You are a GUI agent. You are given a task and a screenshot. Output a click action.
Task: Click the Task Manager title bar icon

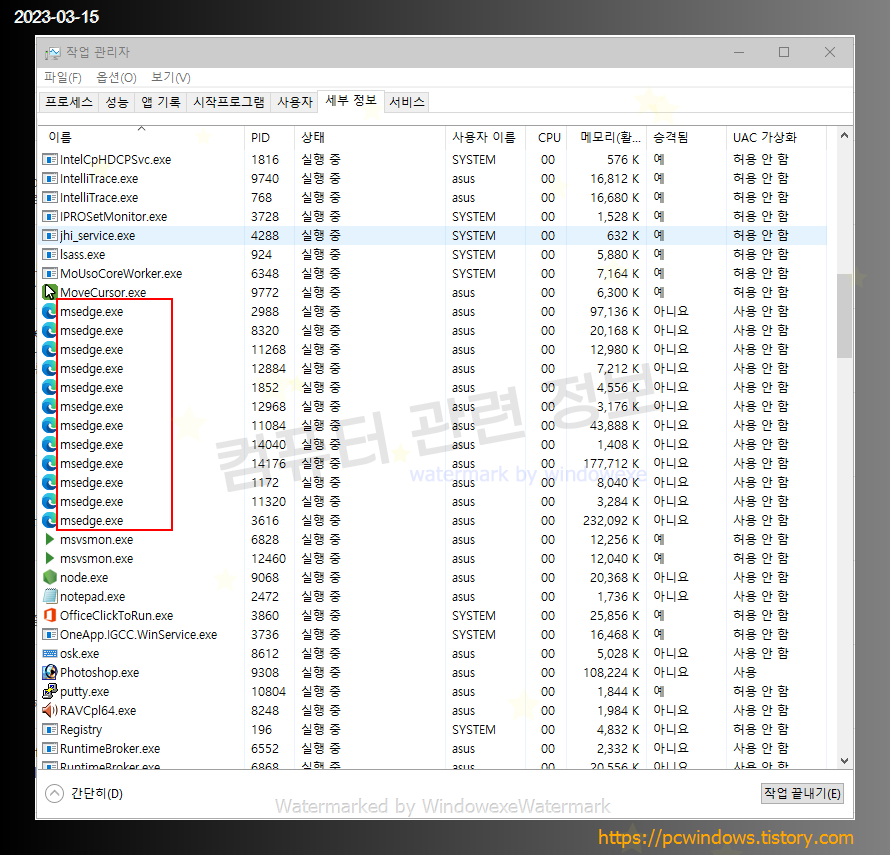[x=53, y=53]
